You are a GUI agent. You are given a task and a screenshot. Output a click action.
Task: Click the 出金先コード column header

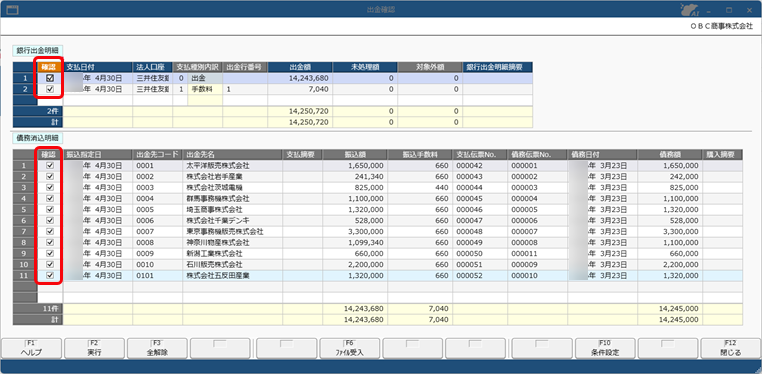tap(157, 154)
